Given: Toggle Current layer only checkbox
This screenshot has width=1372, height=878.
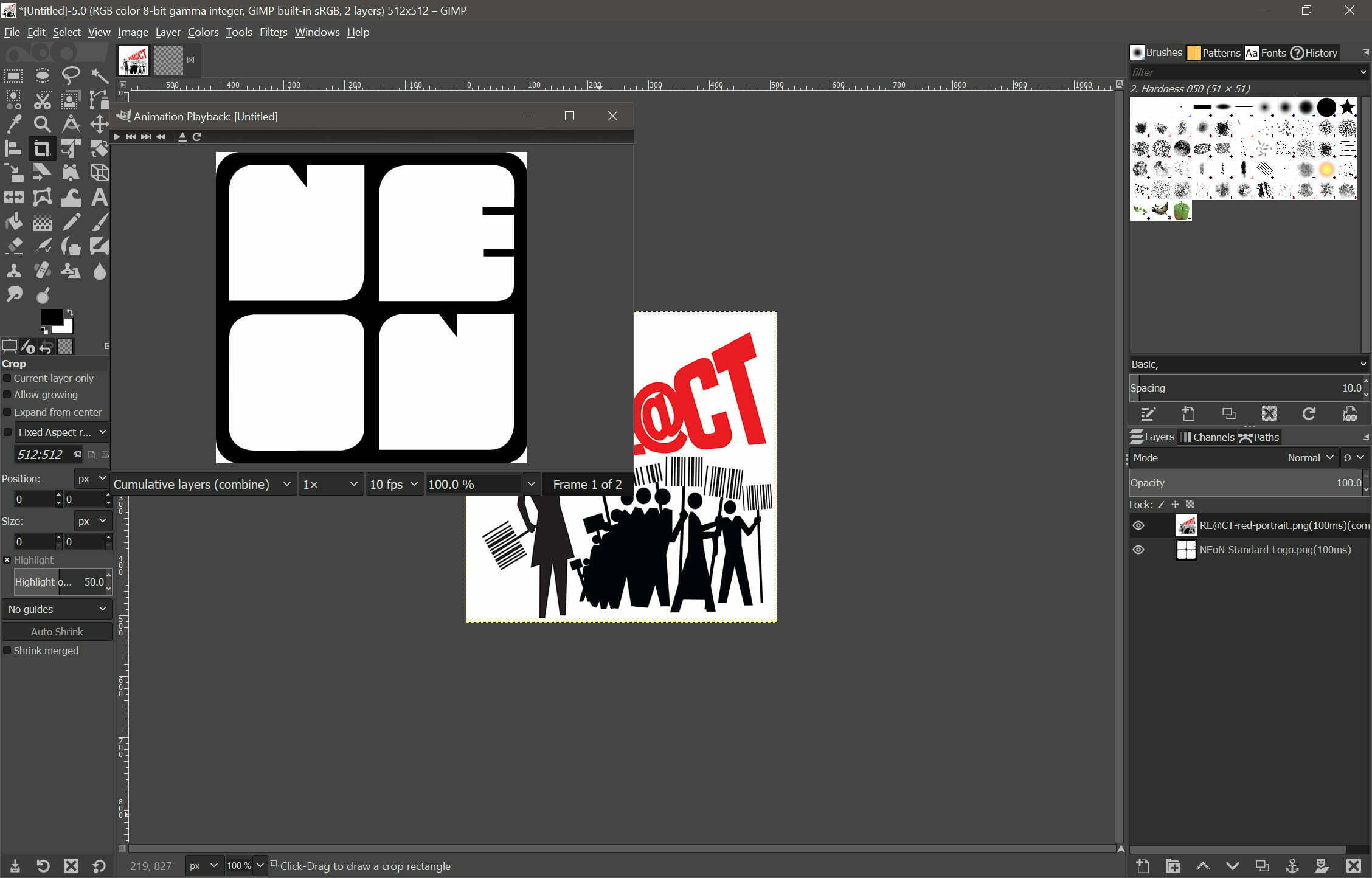Looking at the screenshot, I should pos(7,378).
